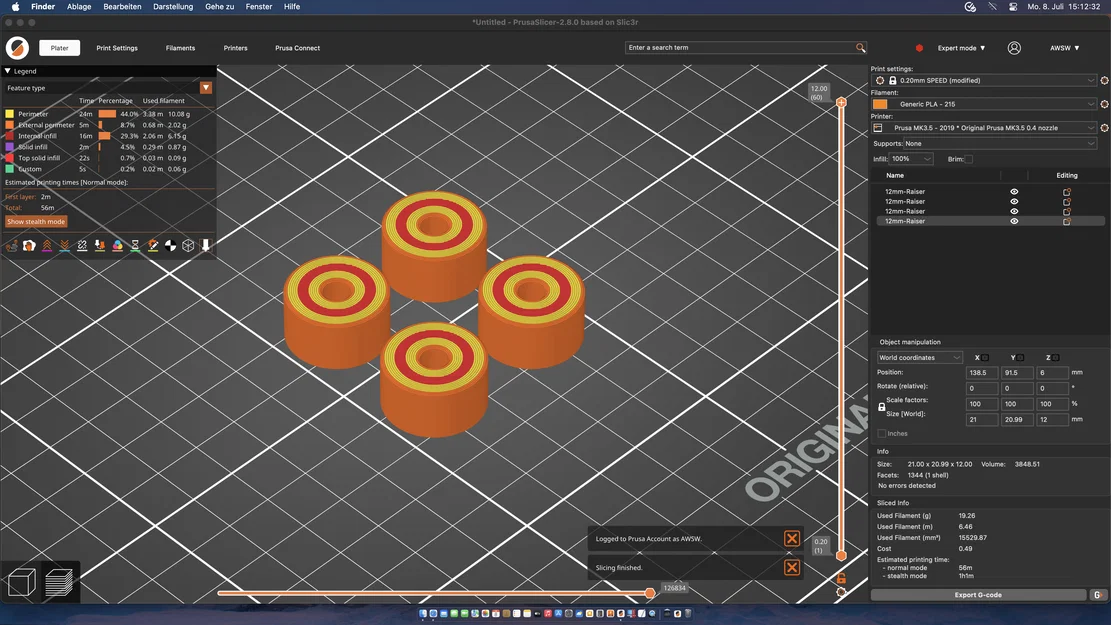
Task: Click the PrusaSlicer logo icon
Action: pos(18,47)
